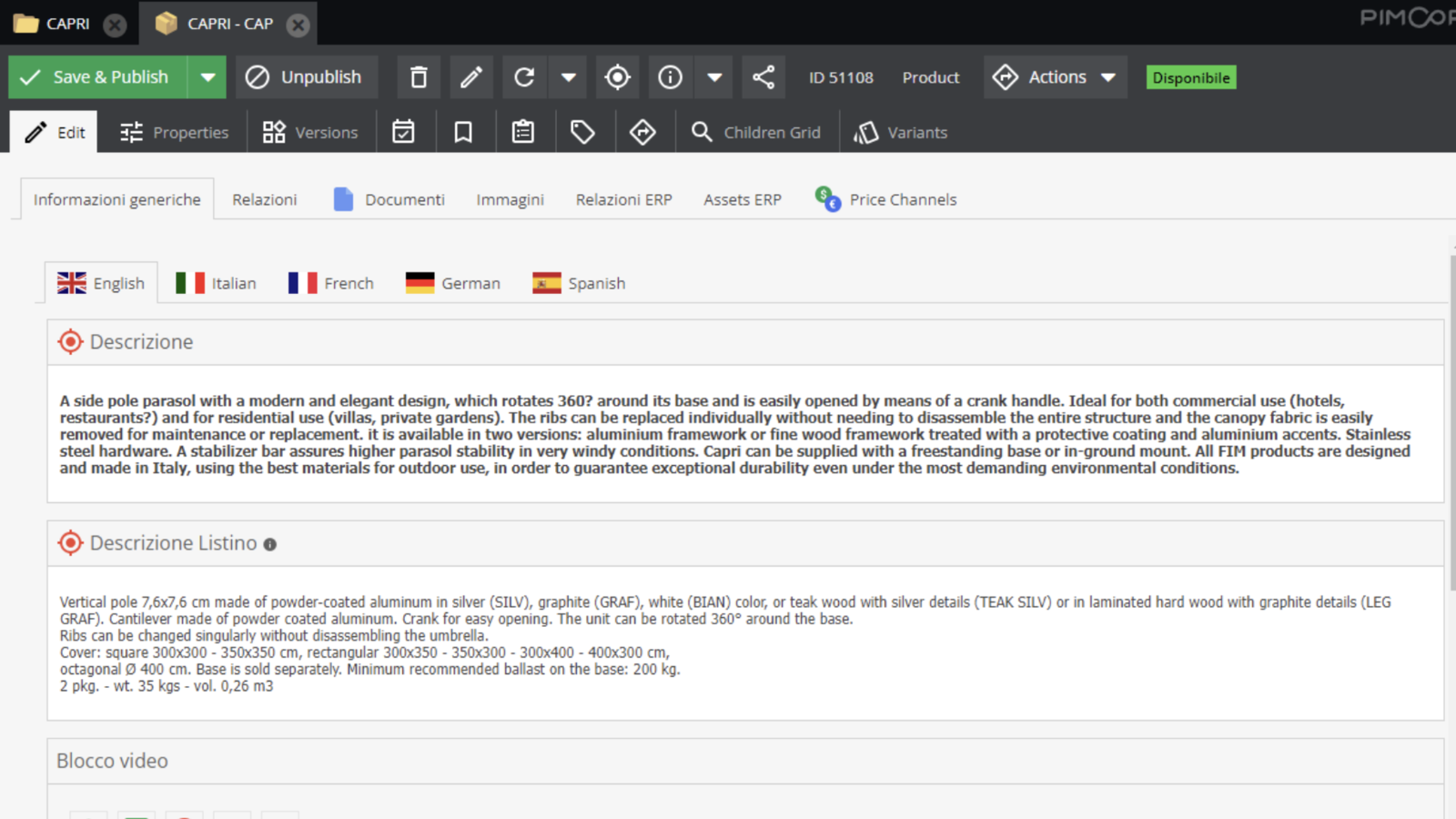Switch to the Immagini tab
Viewport: 1456px width, 819px height.
coord(510,199)
